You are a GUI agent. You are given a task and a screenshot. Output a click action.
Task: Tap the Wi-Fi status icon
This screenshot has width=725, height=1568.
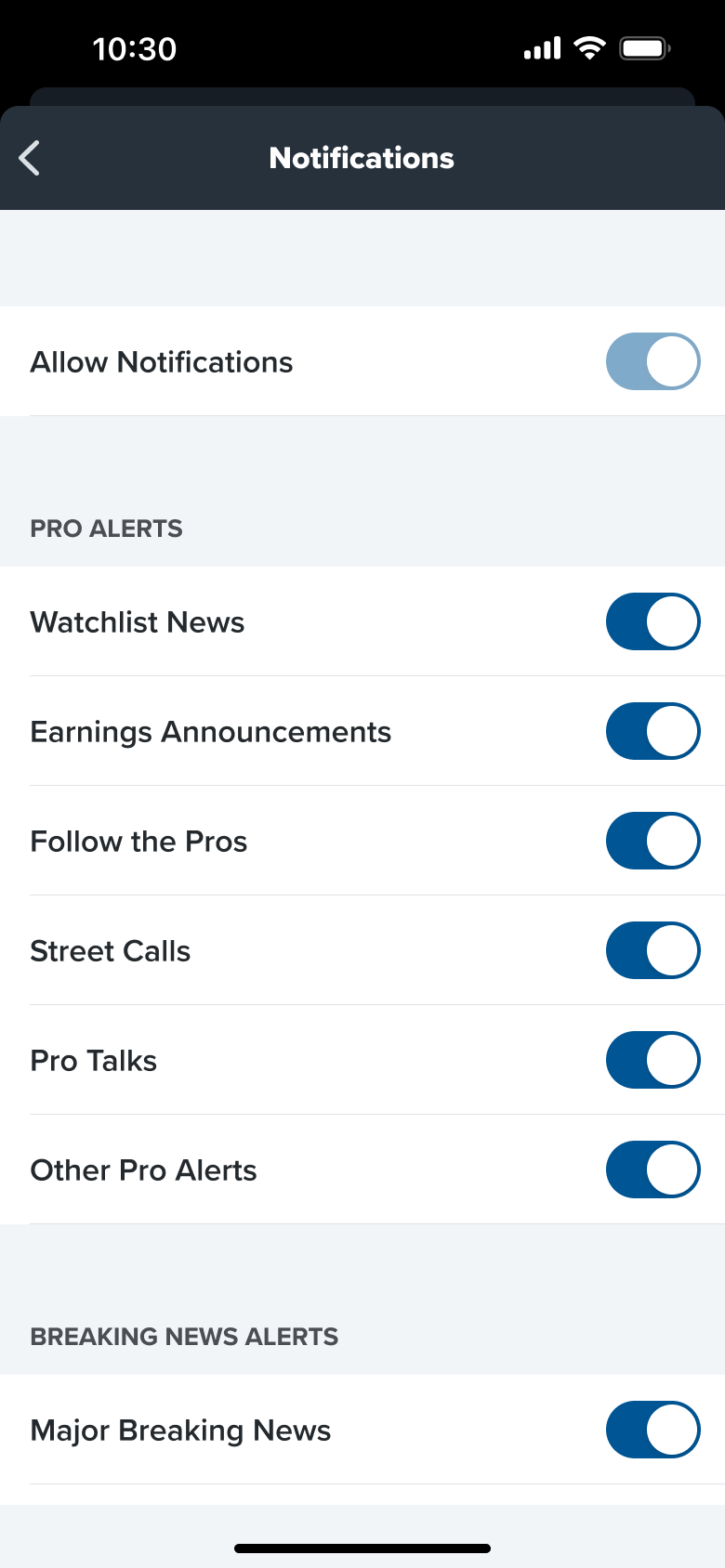tap(589, 48)
